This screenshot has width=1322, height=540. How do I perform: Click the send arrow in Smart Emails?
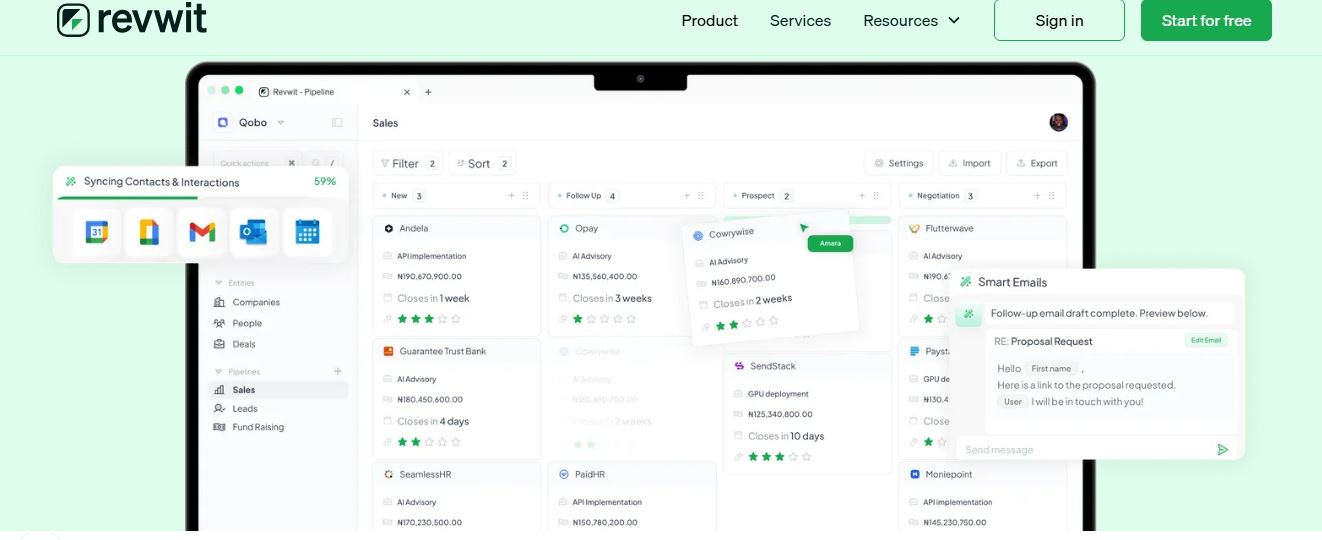pos(1222,450)
